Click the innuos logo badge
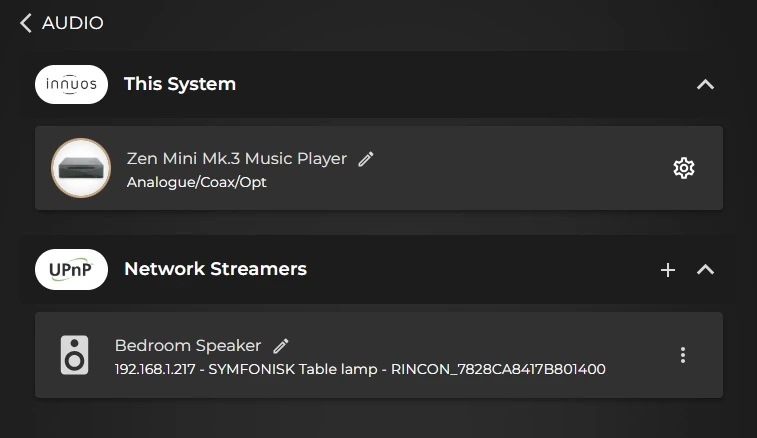This screenshot has height=438, width=757. pyautogui.click(x=71, y=85)
